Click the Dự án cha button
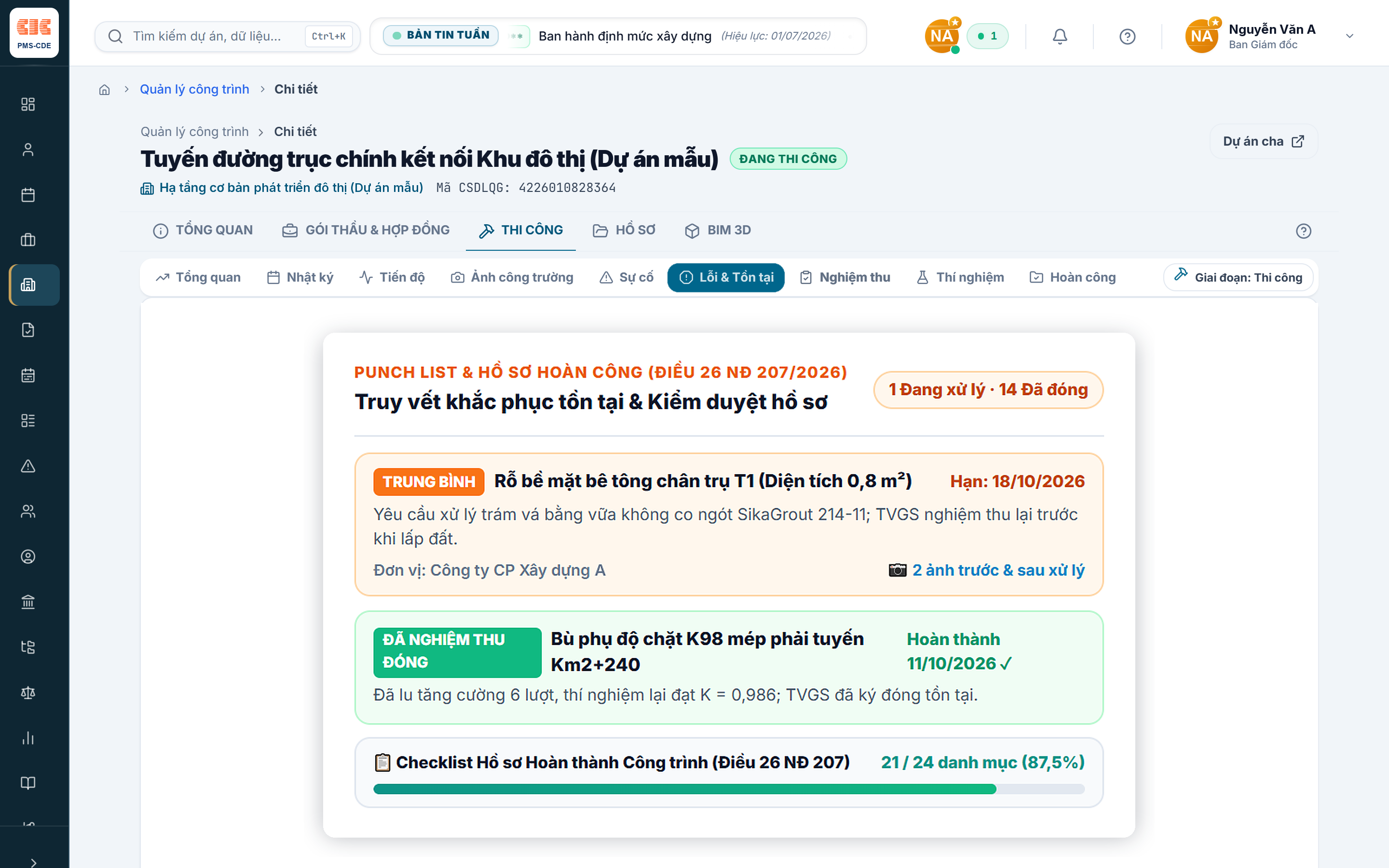 (x=1263, y=141)
